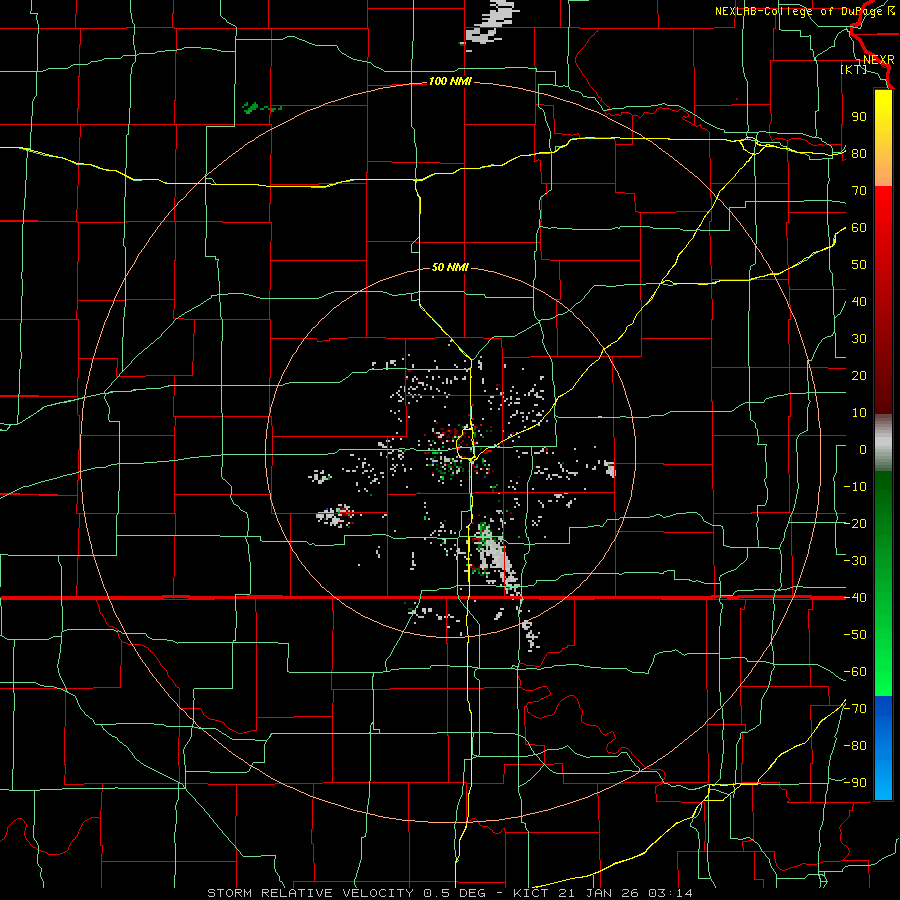Click the 10 value on the velocity scale
Viewport: 900px width, 900px height.
(859, 413)
